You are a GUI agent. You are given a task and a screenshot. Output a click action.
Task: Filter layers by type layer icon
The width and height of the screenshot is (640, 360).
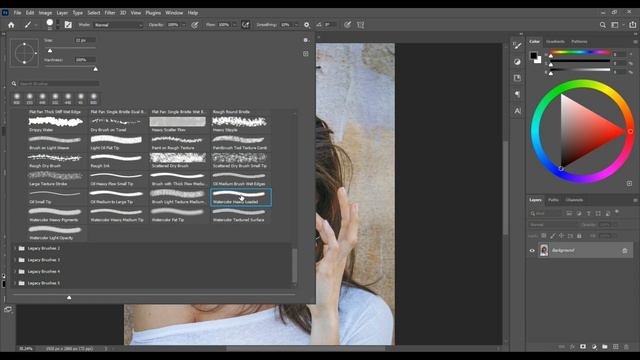coord(588,213)
